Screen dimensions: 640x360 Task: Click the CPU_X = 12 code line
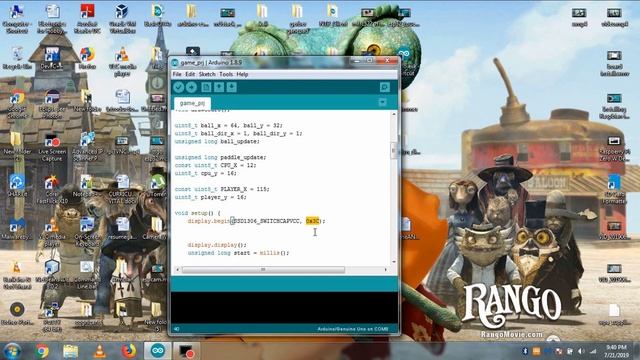pyautogui.click(x=215, y=165)
